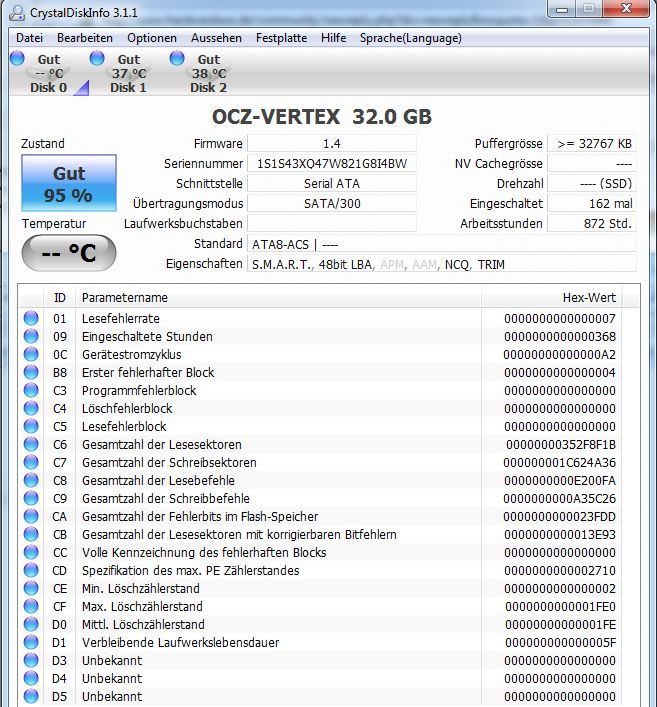Close the CrystalDiskInfo window
The height and width of the screenshot is (707, 657).
pos(626,9)
